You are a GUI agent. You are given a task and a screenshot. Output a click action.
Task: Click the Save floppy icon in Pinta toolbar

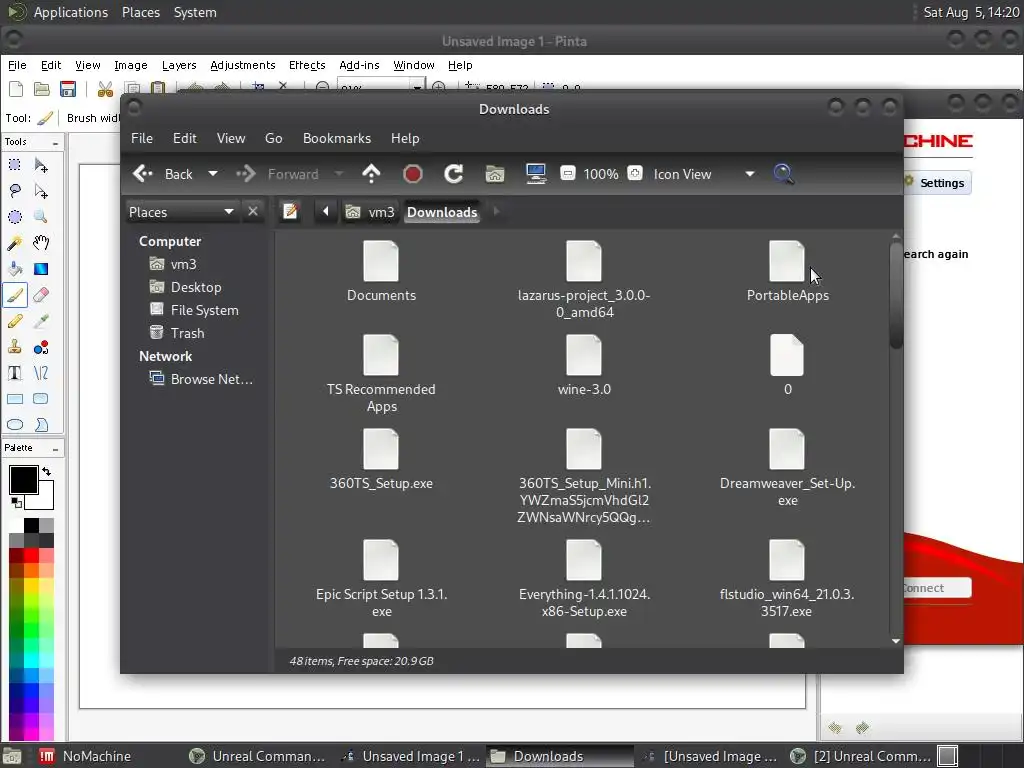(x=68, y=89)
